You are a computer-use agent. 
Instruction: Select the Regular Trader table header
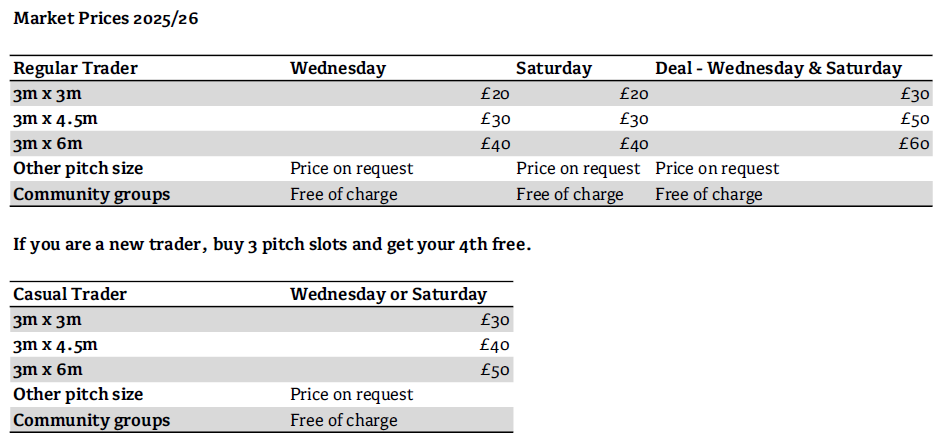pos(76,68)
